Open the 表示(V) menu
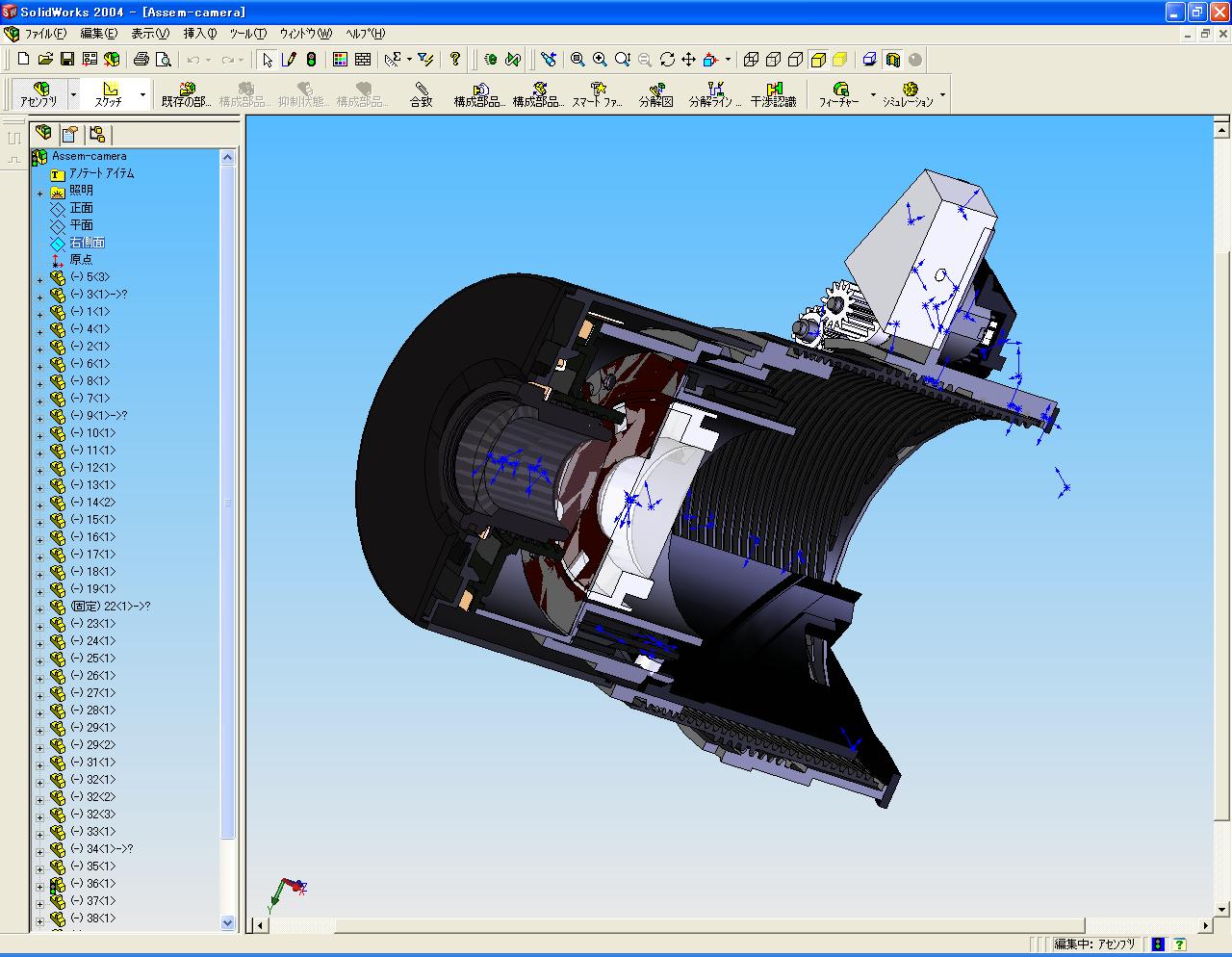Viewport: 1232px width, 957px height. 149,34
